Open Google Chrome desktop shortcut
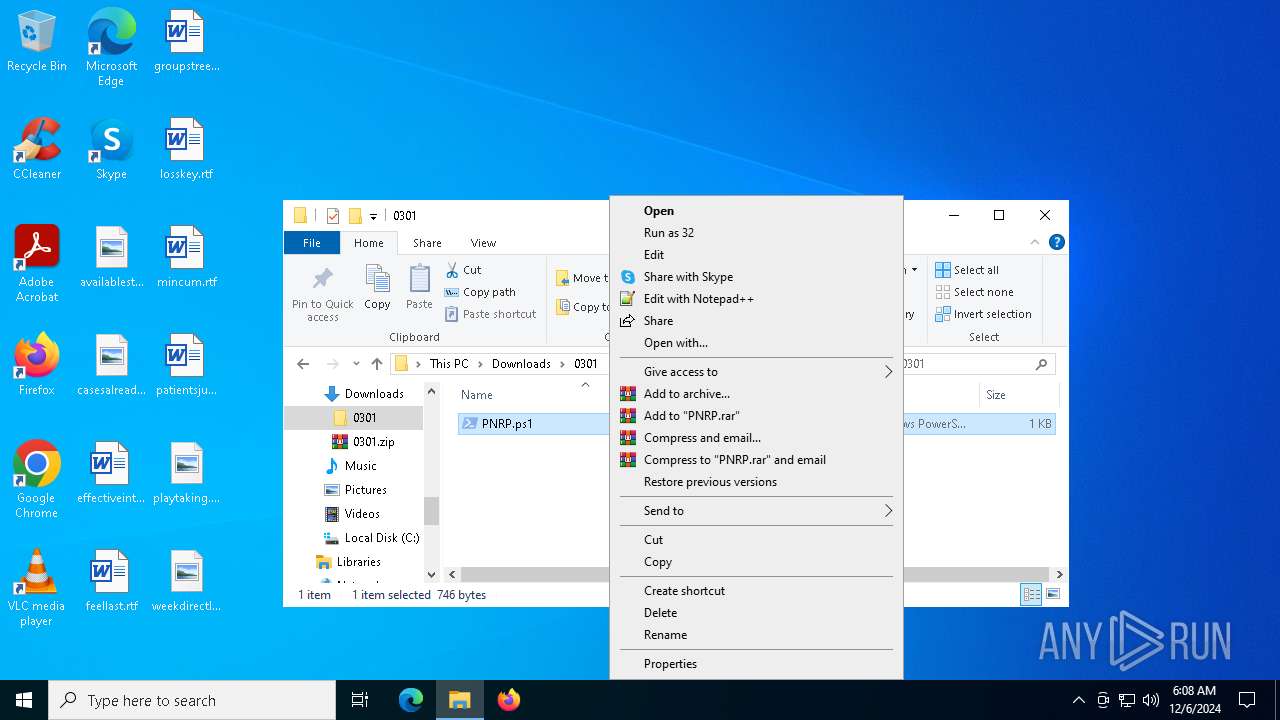The width and height of the screenshot is (1280, 720). [x=37, y=480]
